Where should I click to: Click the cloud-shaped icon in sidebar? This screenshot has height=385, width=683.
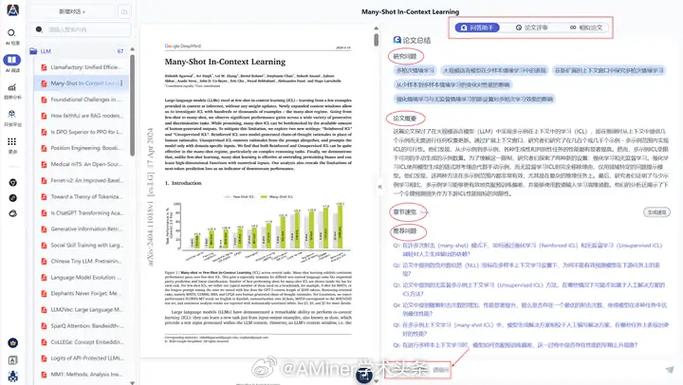click(x=13, y=213)
